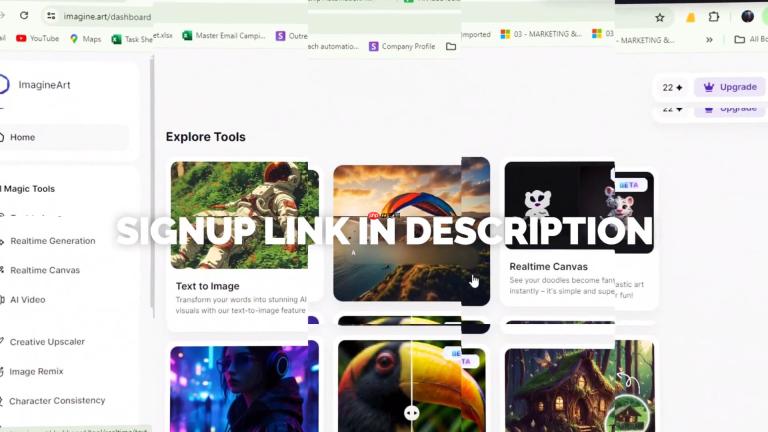Open the bookmark folder next to Company Profile
This screenshot has width=768, height=432.
[451, 47]
